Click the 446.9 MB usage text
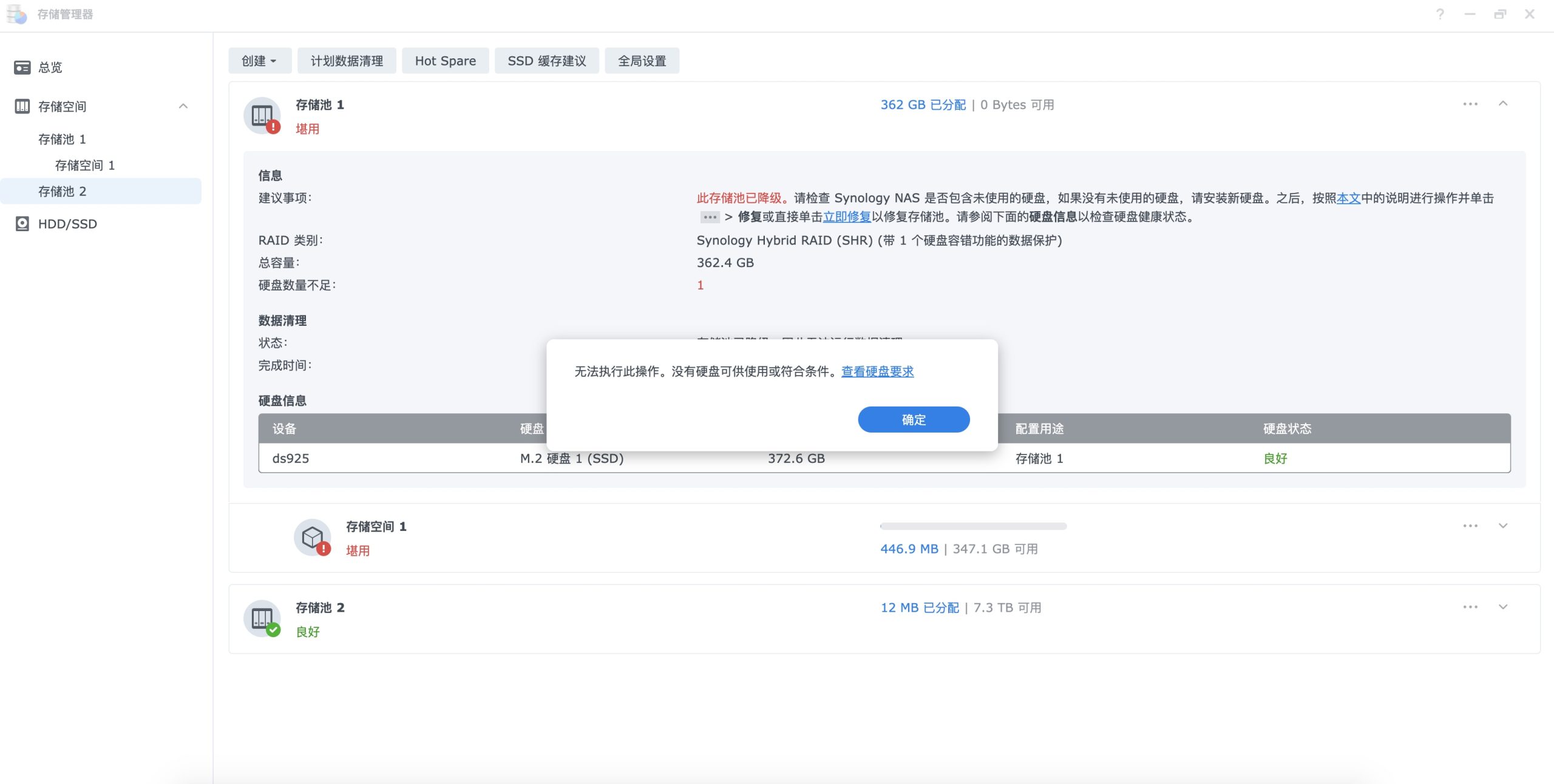The image size is (1554, 784). (x=909, y=549)
